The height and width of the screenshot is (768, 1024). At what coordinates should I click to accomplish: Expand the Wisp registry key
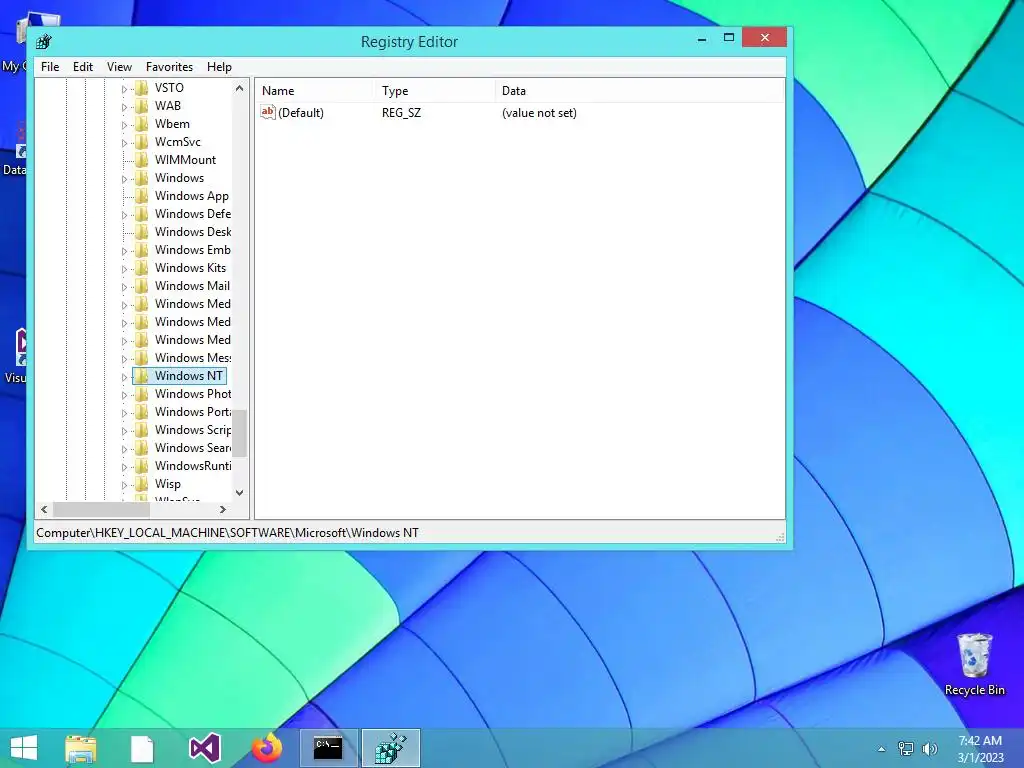point(124,485)
